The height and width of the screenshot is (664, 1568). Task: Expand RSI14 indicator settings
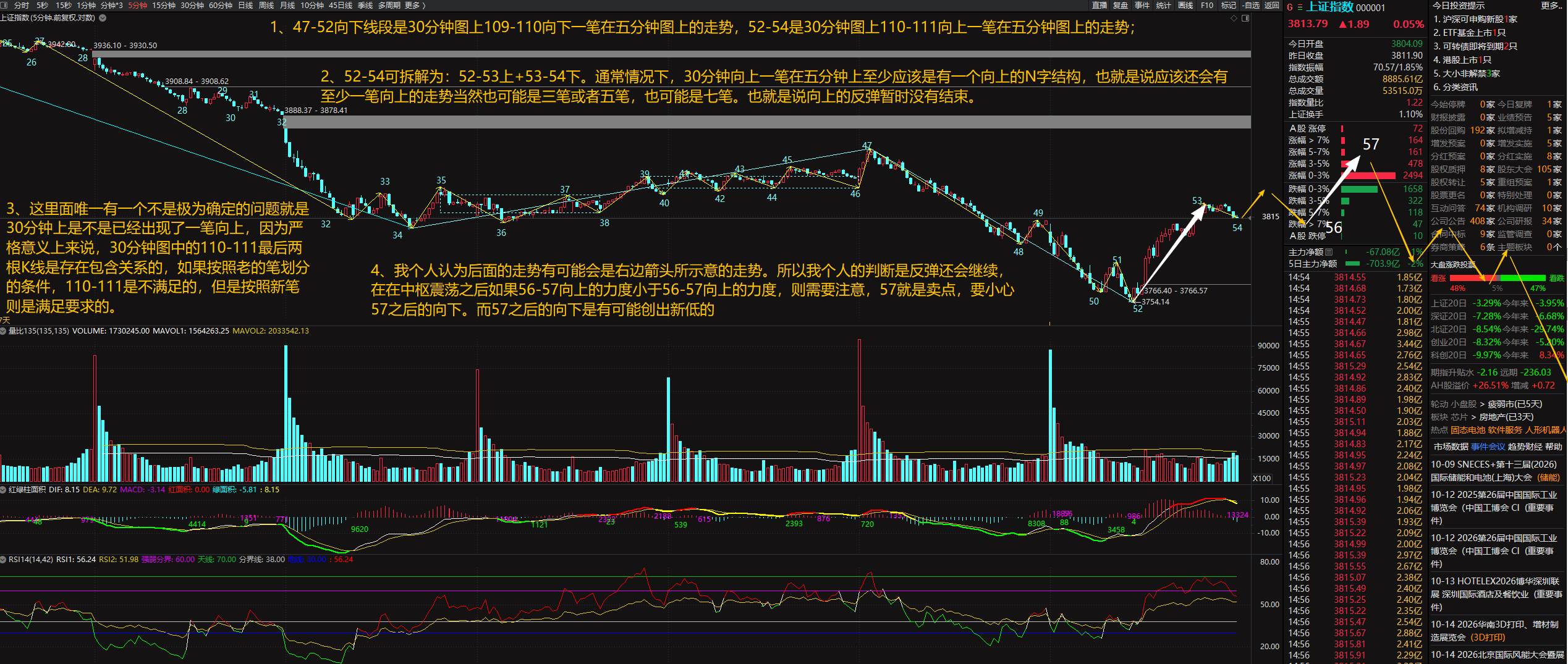pyautogui.click(x=4, y=560)
